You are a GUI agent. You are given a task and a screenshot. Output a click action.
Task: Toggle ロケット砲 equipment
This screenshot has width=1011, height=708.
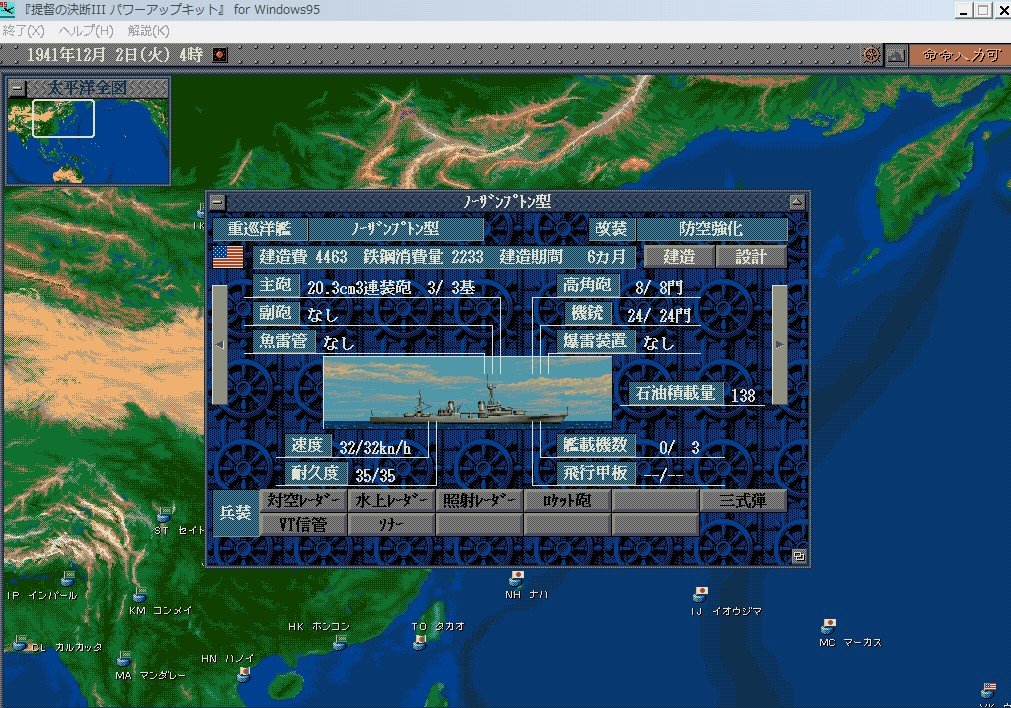(567, 500)
